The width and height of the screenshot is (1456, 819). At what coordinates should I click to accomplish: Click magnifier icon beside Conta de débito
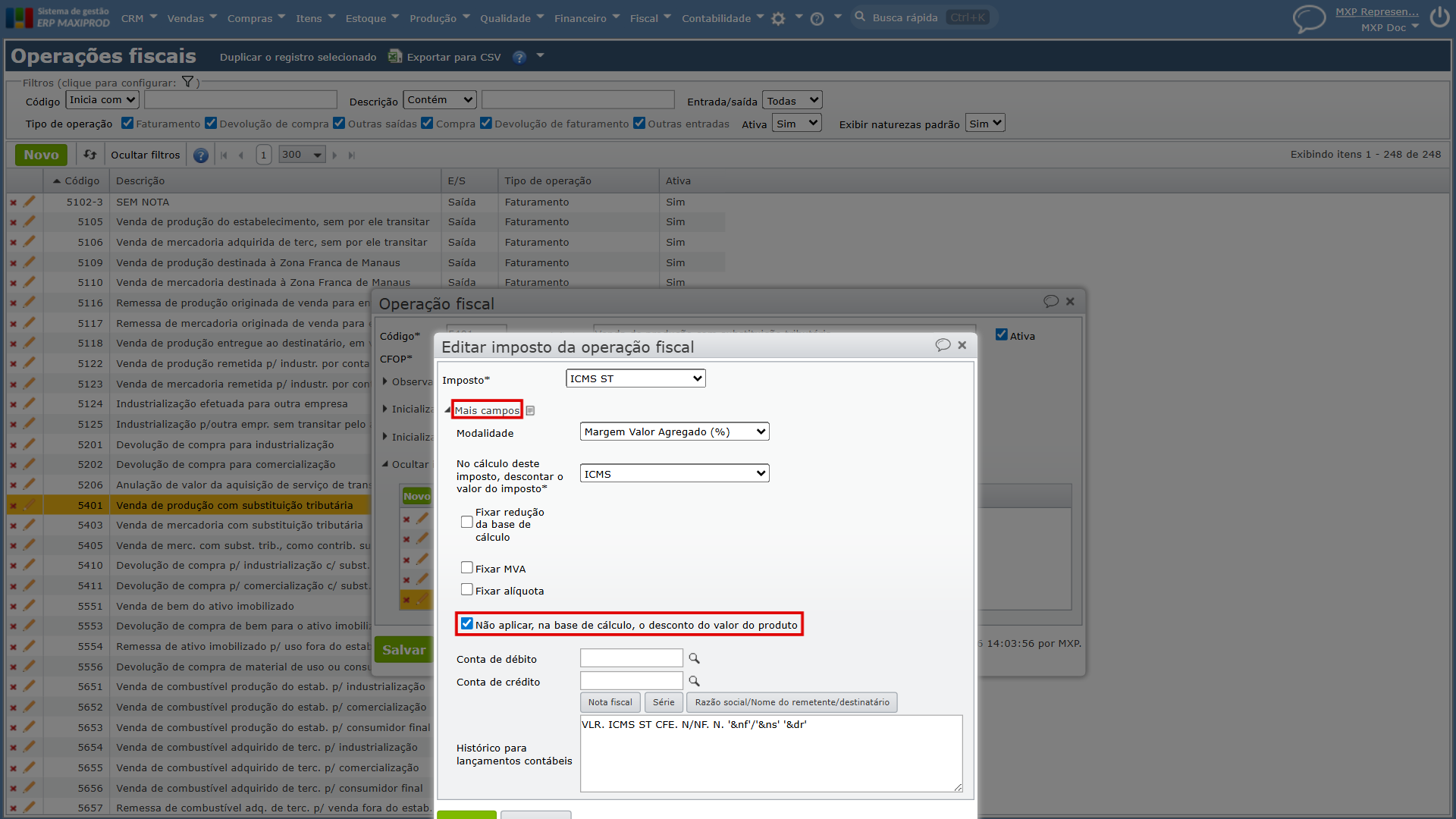pos(694,658)
